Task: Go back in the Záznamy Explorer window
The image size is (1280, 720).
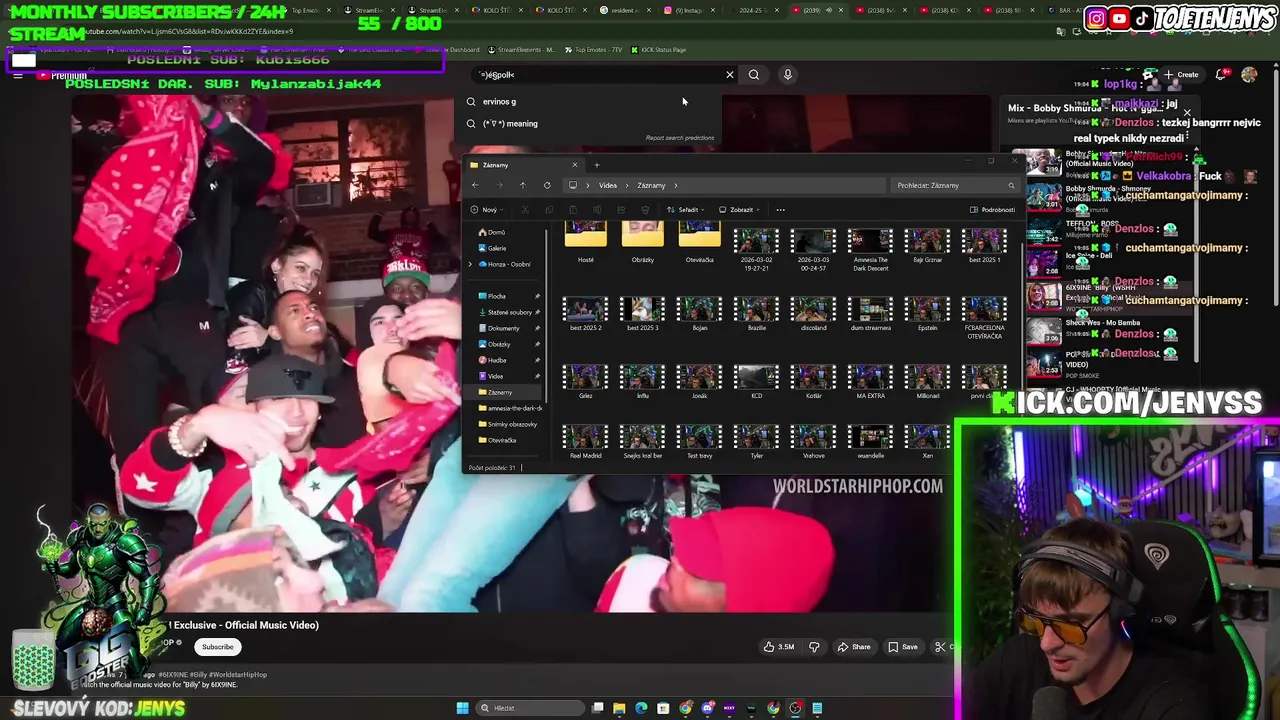Action: (x=475, y=185)
